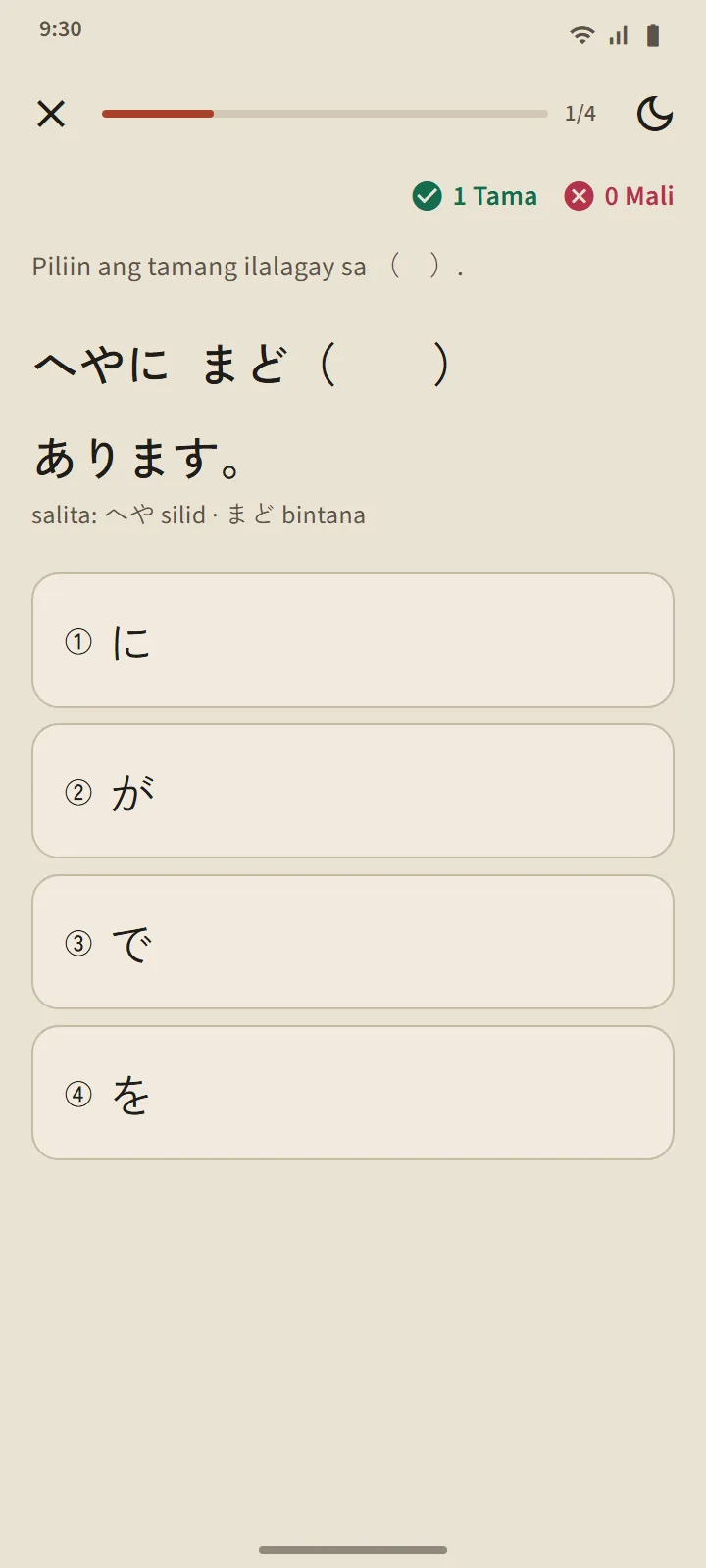Screen dimensions: 706x1568
Task: Tap the '1 Tama' correct count label
Action: (x=495, y=196)
